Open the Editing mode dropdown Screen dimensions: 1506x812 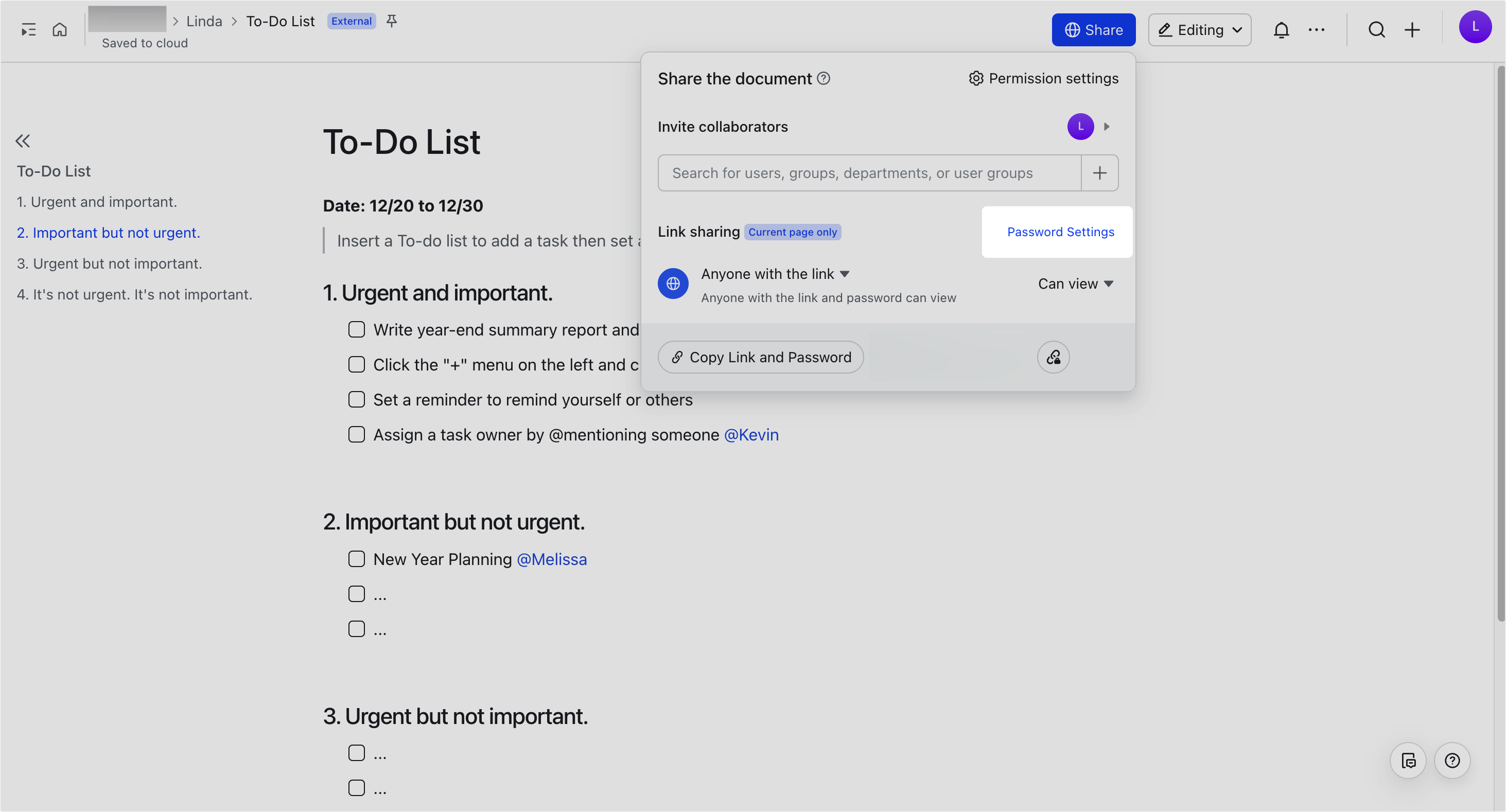coord(1200,30)
